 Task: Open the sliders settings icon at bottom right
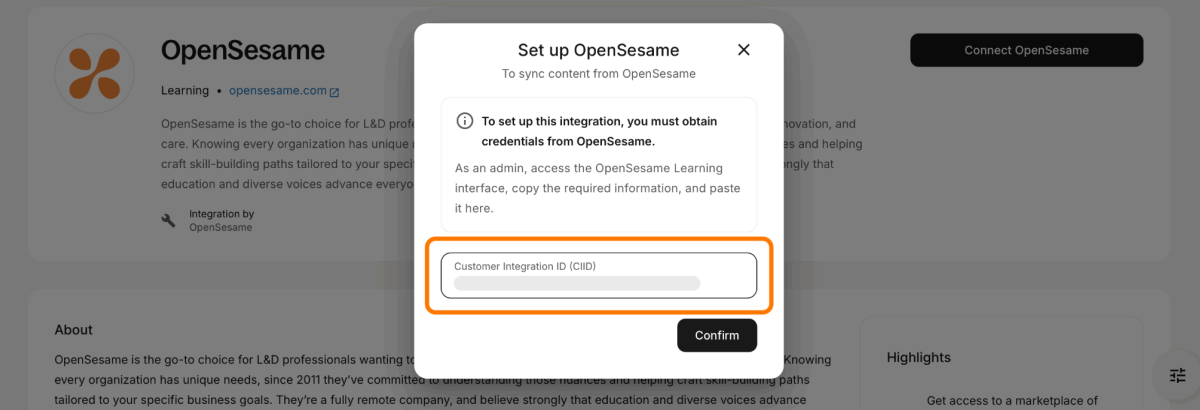tap(1177, 375)
